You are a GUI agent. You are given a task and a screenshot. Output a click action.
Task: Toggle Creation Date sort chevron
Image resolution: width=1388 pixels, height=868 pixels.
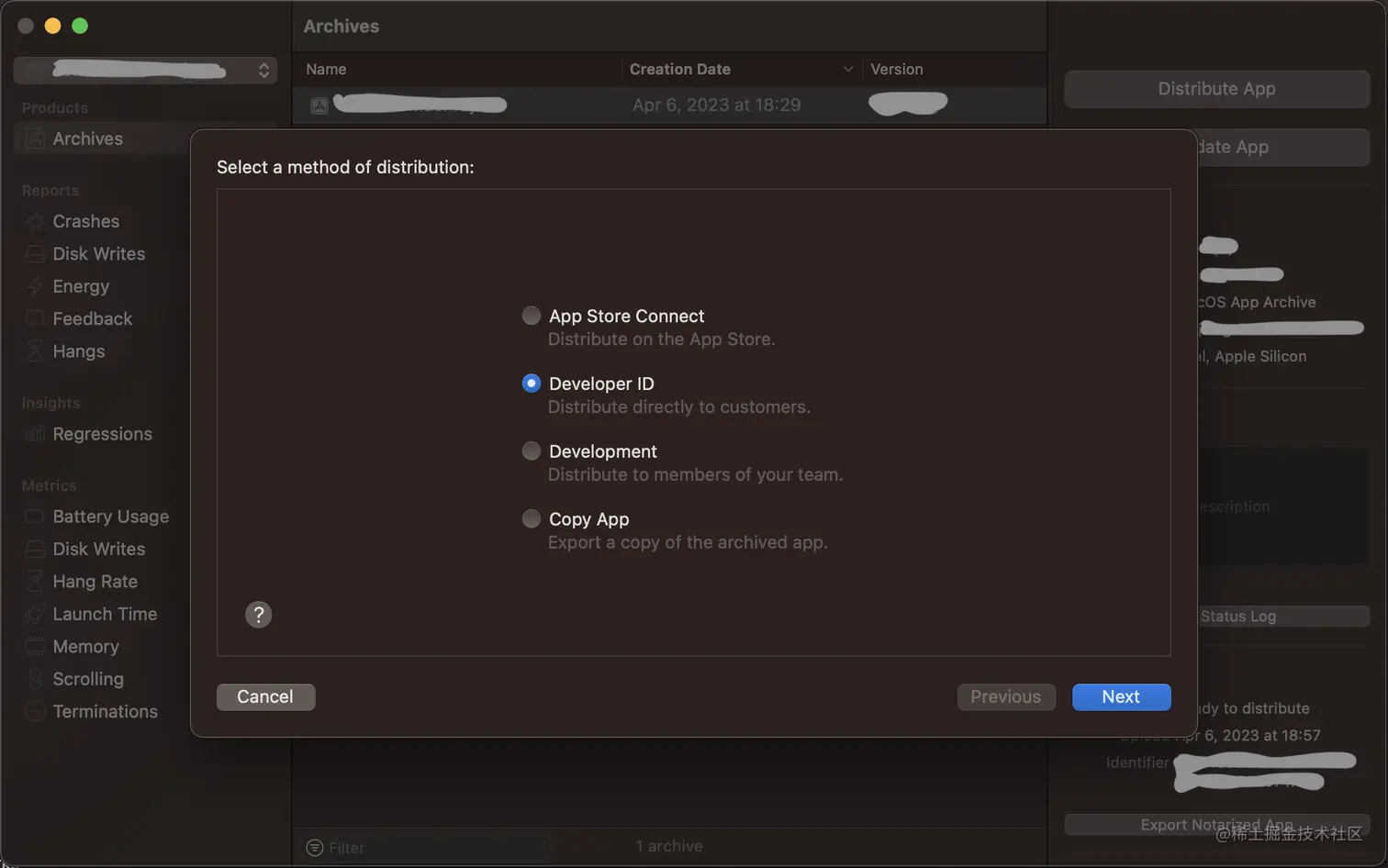(x=847, y=69)
